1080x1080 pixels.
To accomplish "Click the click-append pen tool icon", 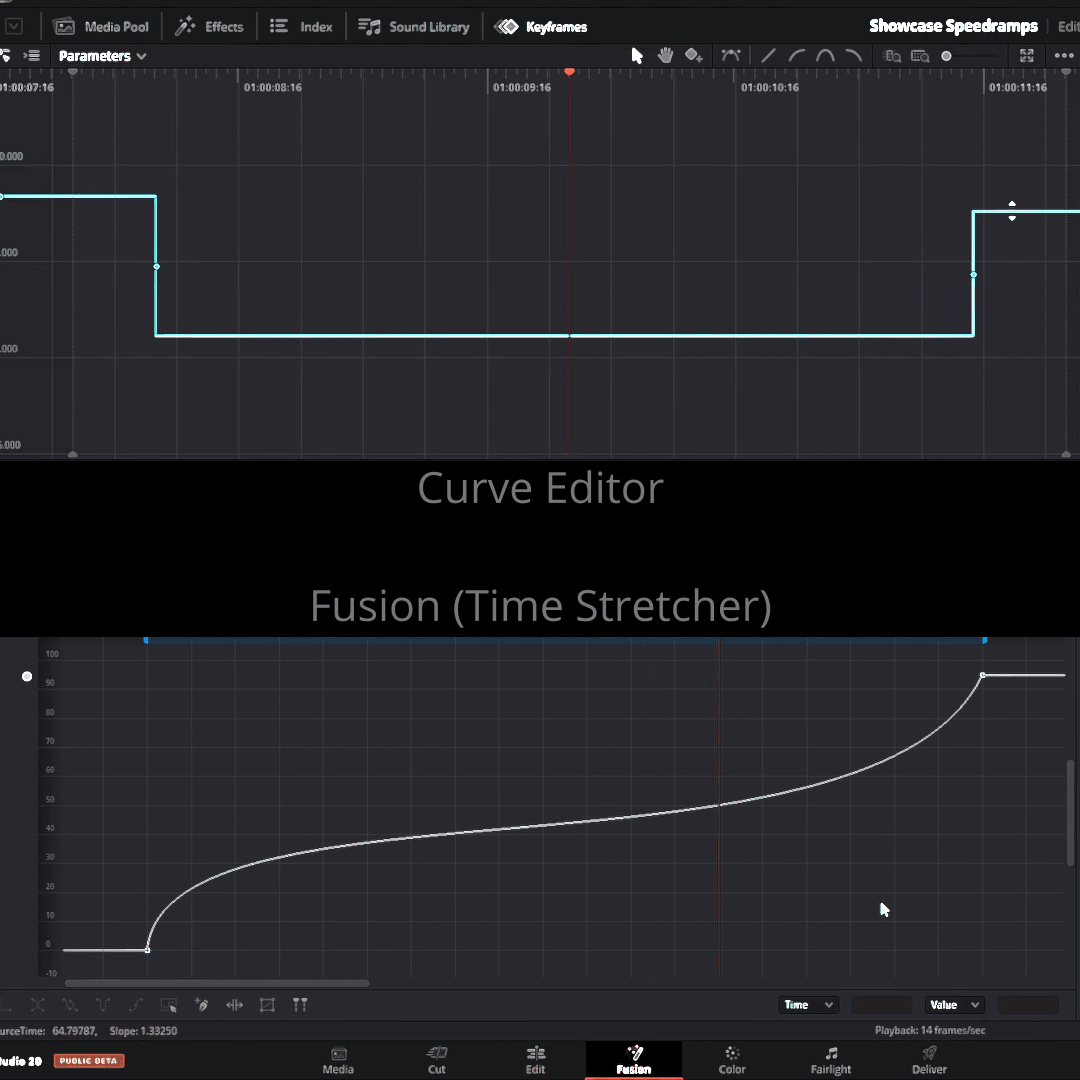I will (x=201, y=1005).
